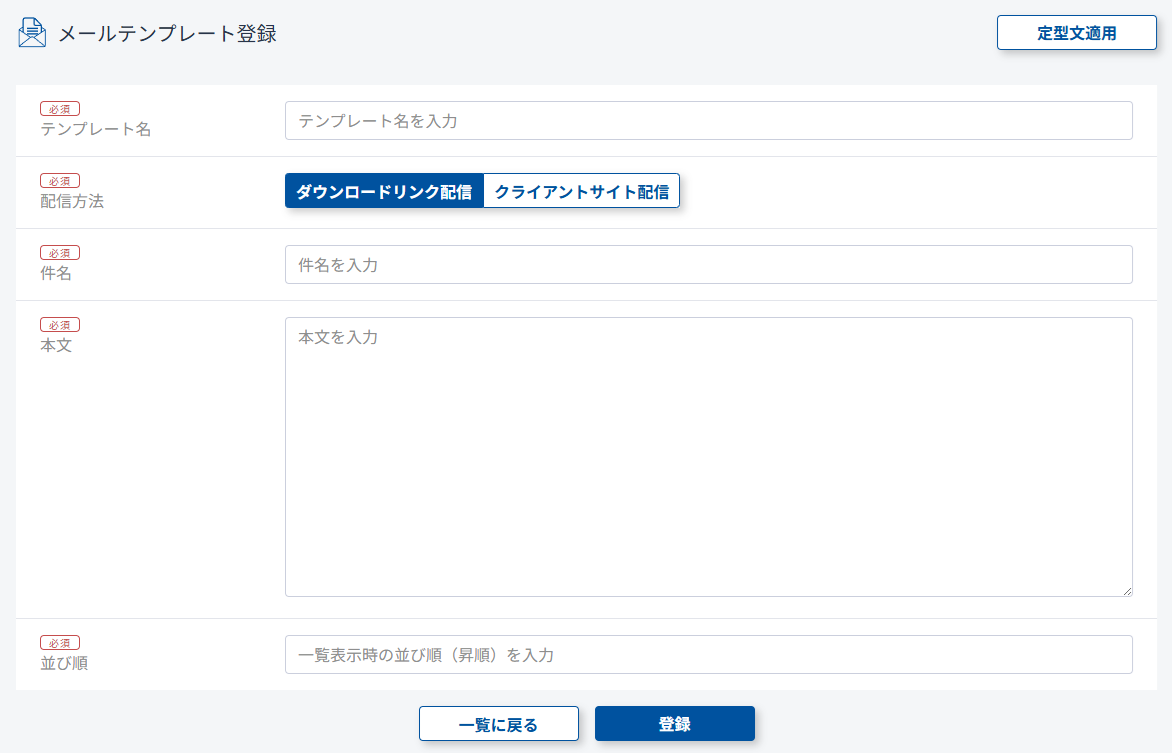1172x753 pixels.
Task: Focus the テンプレート名 input field
Action: (708, 121)
